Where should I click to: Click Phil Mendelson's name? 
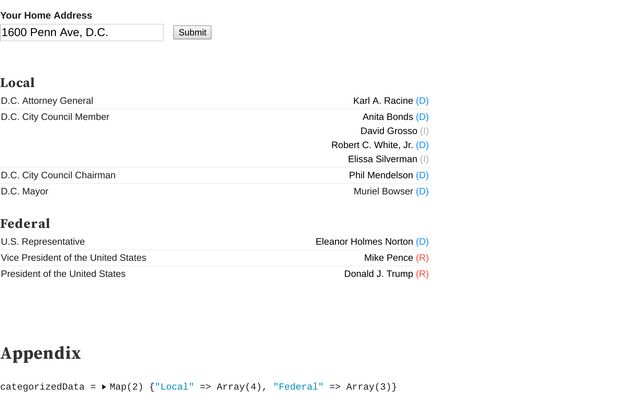[x=380, y=175]
